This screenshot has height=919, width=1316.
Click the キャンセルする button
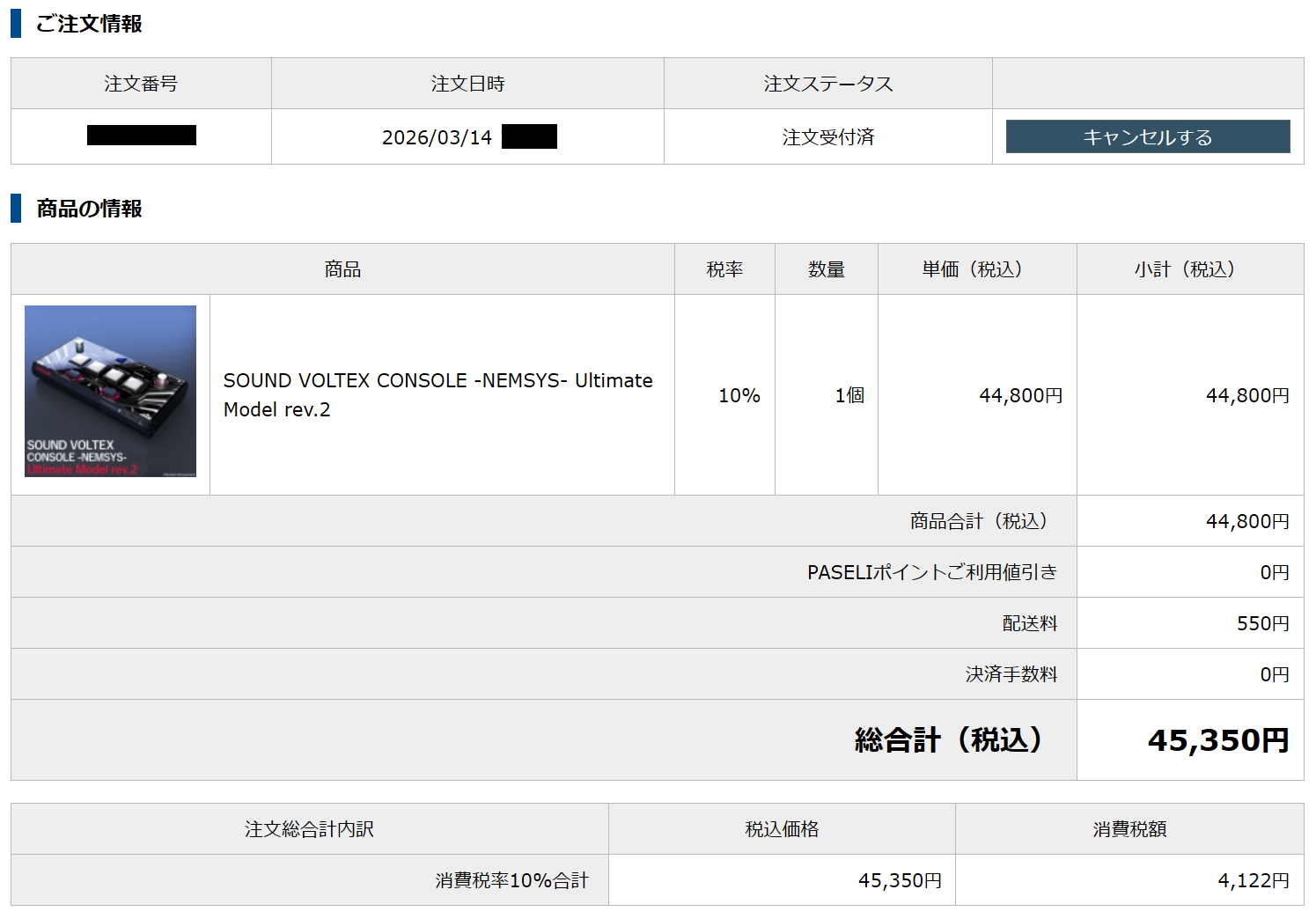[x=1147, y=136]
